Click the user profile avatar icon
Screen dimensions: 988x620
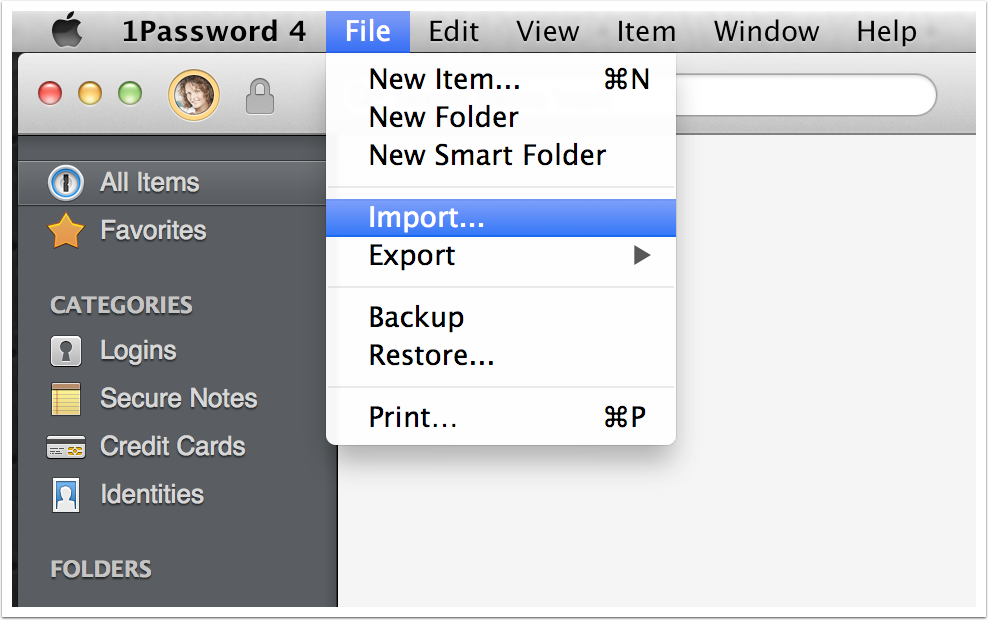pos(194,95)
